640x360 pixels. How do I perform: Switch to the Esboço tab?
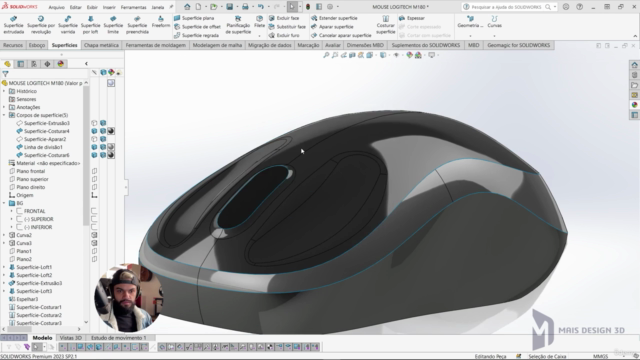tap(37, 45)
